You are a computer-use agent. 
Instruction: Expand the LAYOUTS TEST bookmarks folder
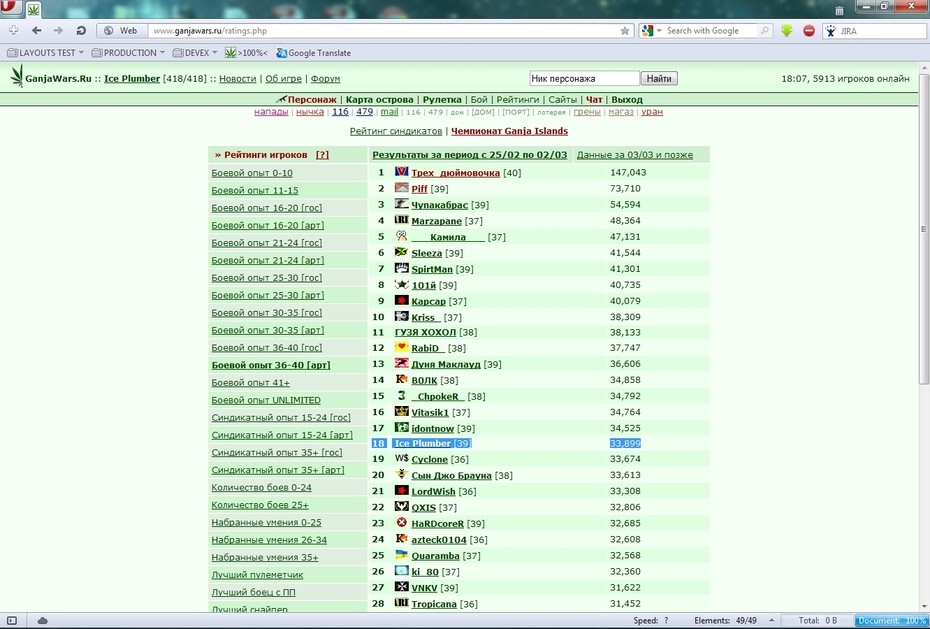(x=45, y=53)
